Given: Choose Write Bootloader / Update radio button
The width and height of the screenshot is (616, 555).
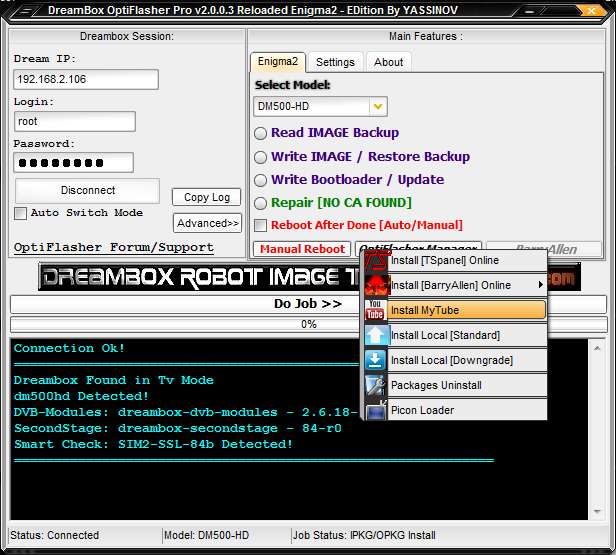Looking at the screenshot, I should [x=260, y=180].
